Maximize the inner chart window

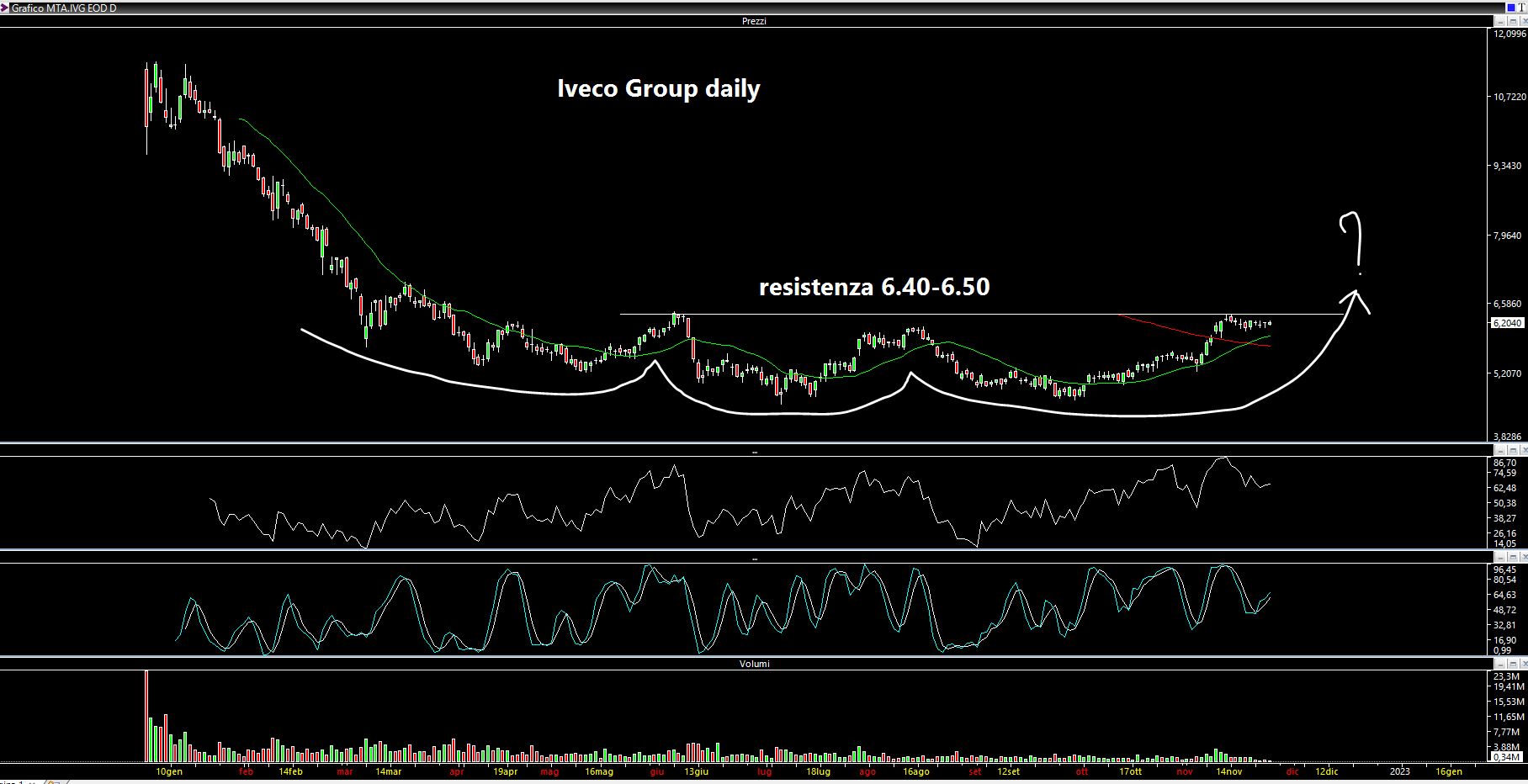tap(1513, 21)
